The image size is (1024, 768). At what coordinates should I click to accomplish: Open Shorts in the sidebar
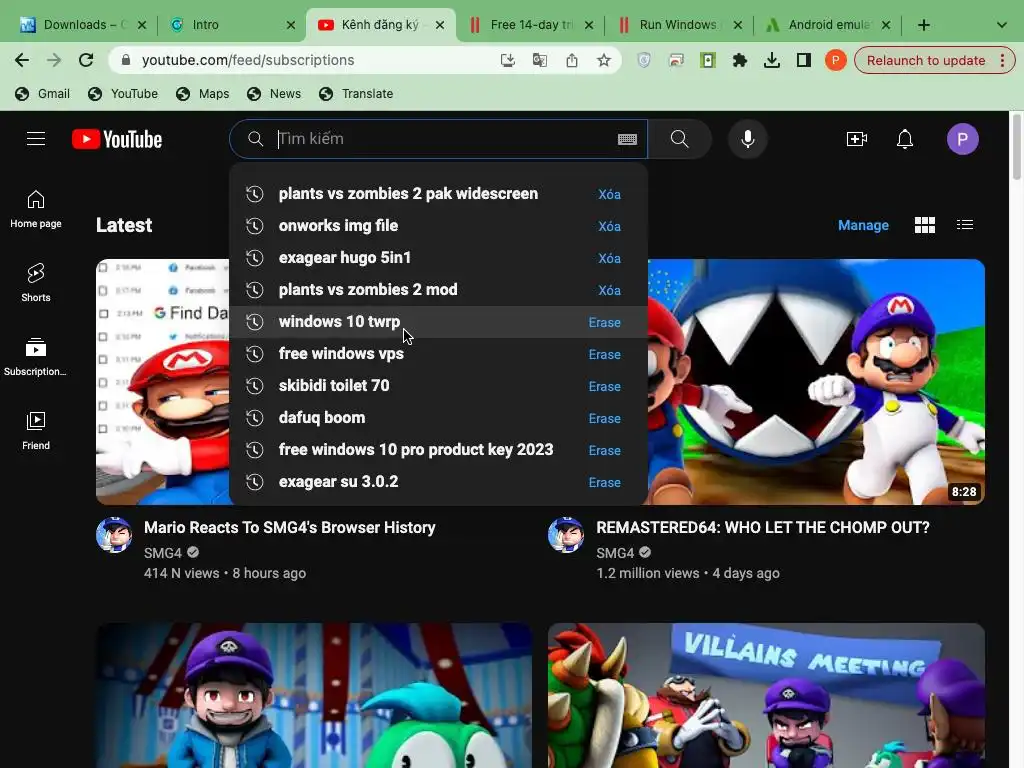(36, 283)
